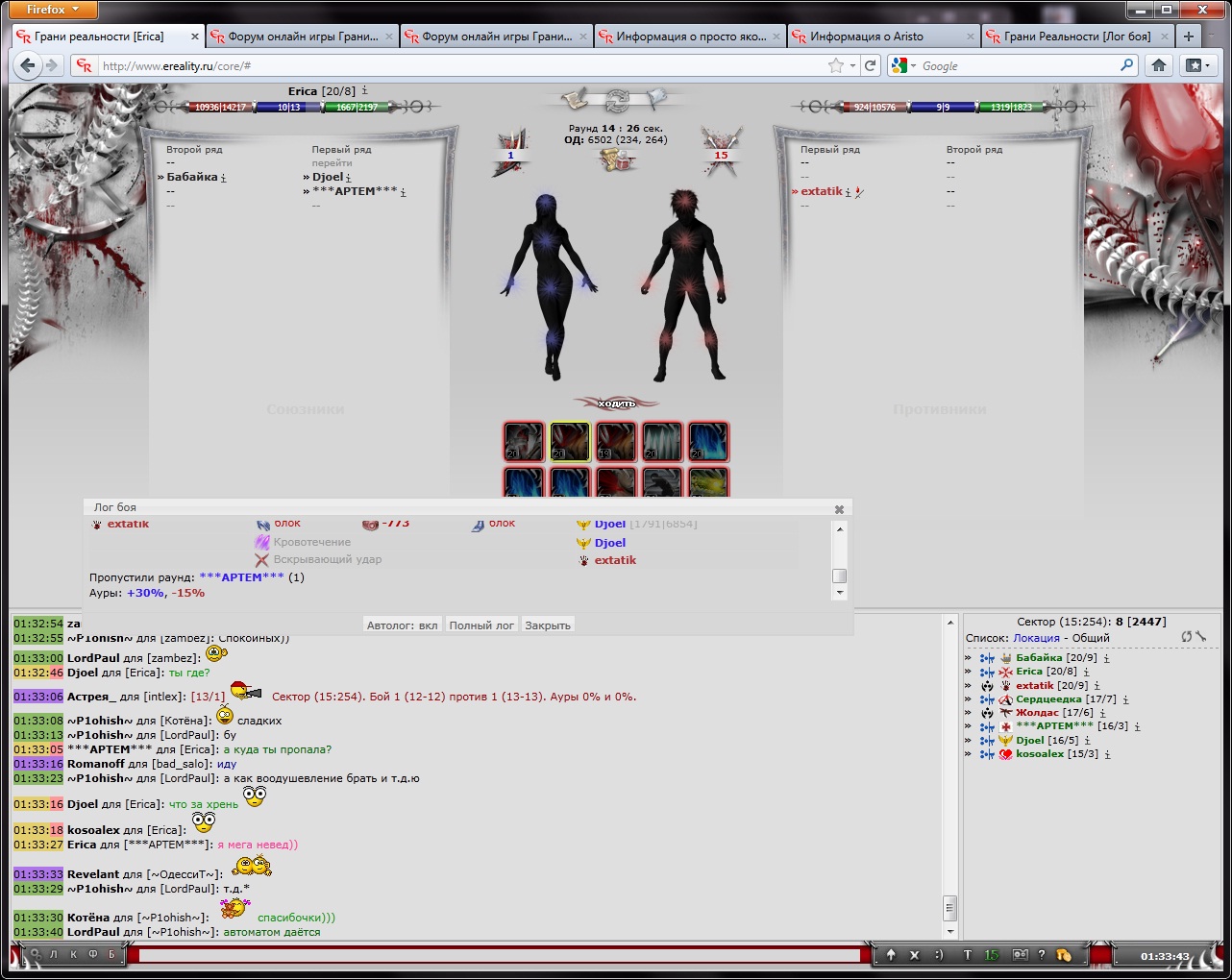Click the Firefox URL address bar
Image resolution: width=1232 pixels, height=980 pixels.
click(461, 65)
